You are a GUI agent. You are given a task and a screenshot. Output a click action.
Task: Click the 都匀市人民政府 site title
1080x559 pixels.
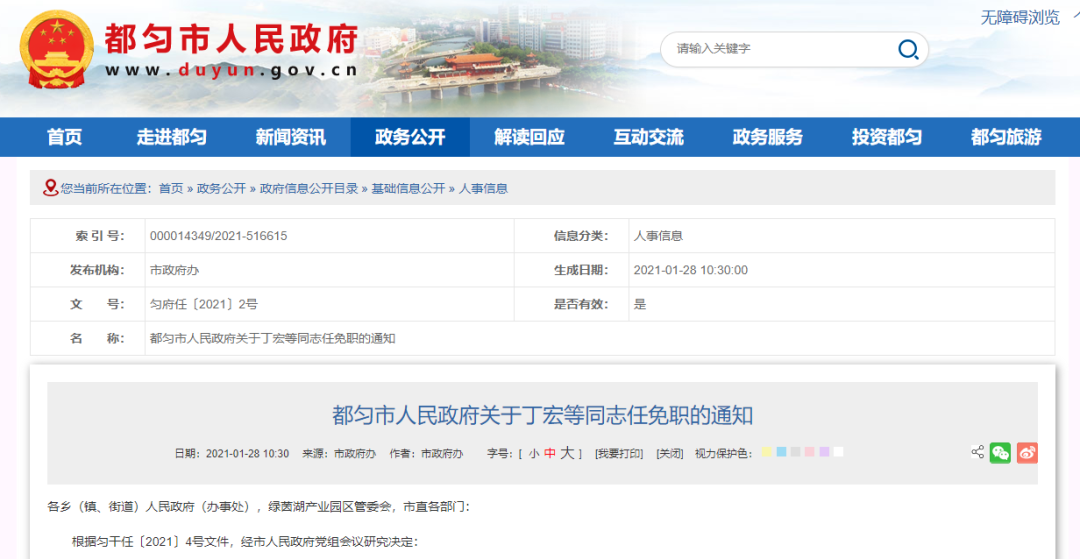[x=231, y=39]
